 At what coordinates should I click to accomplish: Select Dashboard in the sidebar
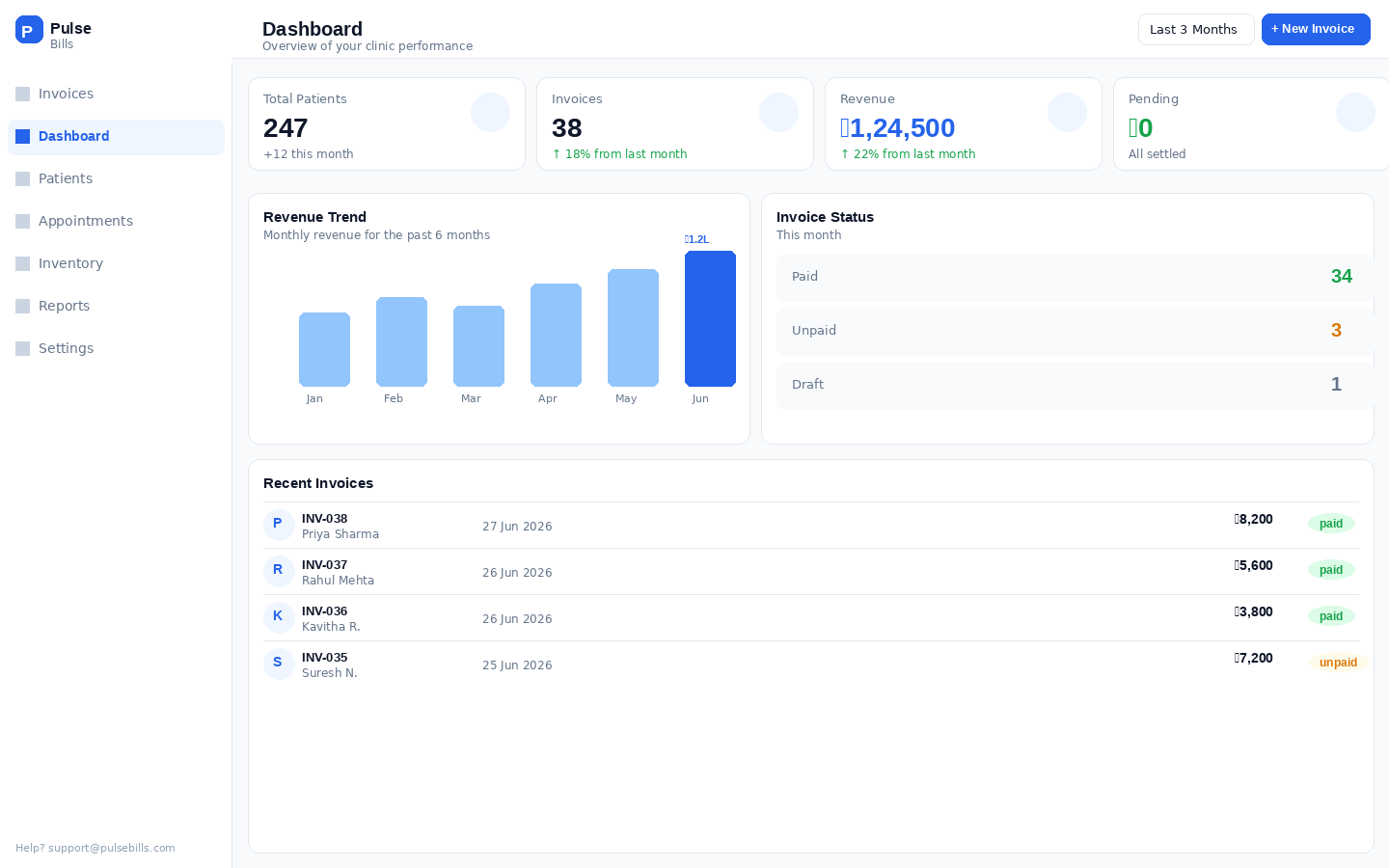tap(116, 136)
